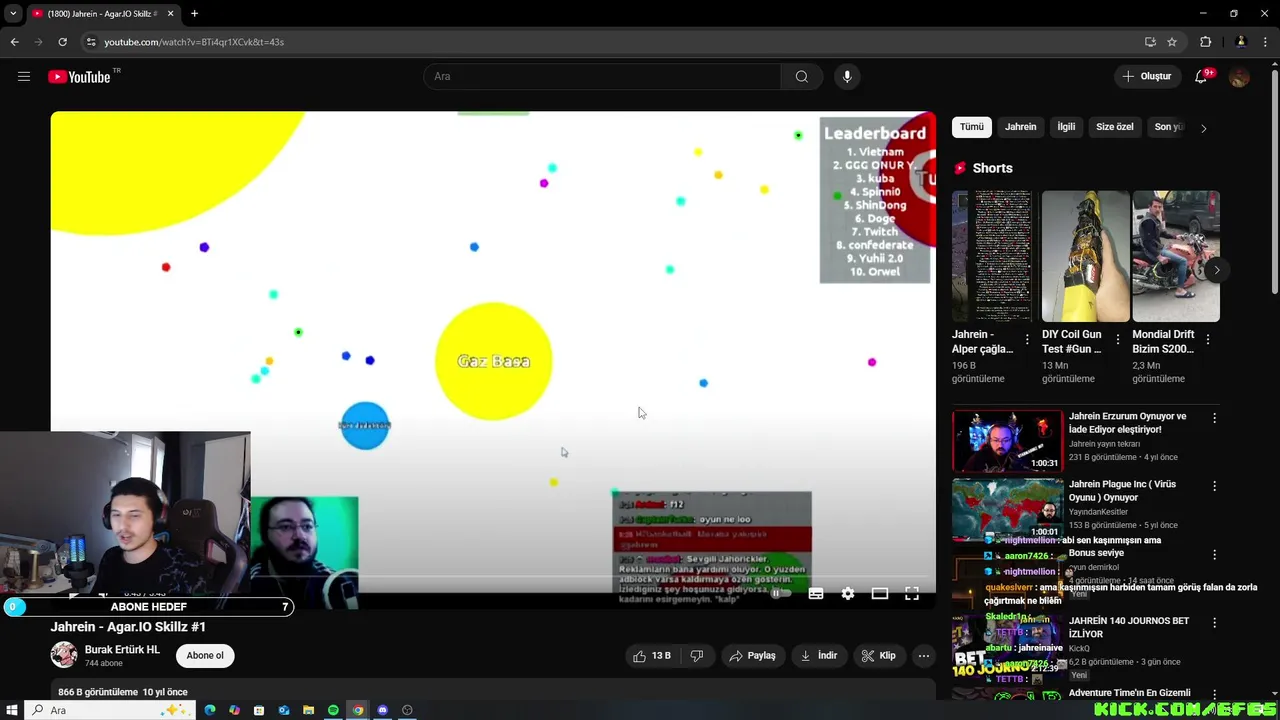This screenshot has height=720, width=1280.
Task: Click the browser address bar URL
Action: (194, 42)
